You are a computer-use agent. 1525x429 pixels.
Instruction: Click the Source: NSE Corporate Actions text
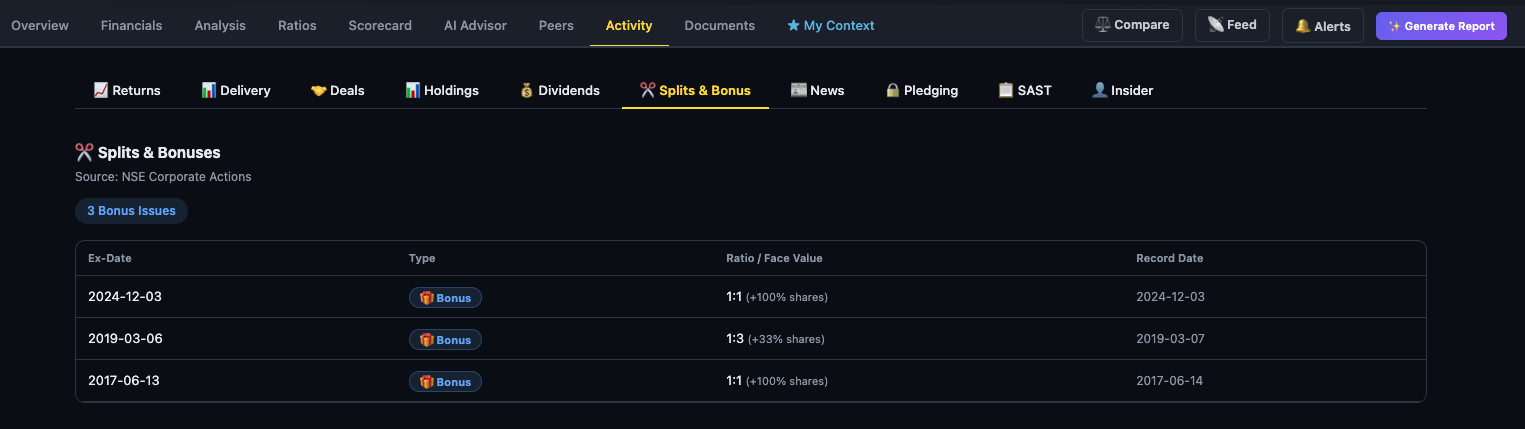[x=163, y=177]
